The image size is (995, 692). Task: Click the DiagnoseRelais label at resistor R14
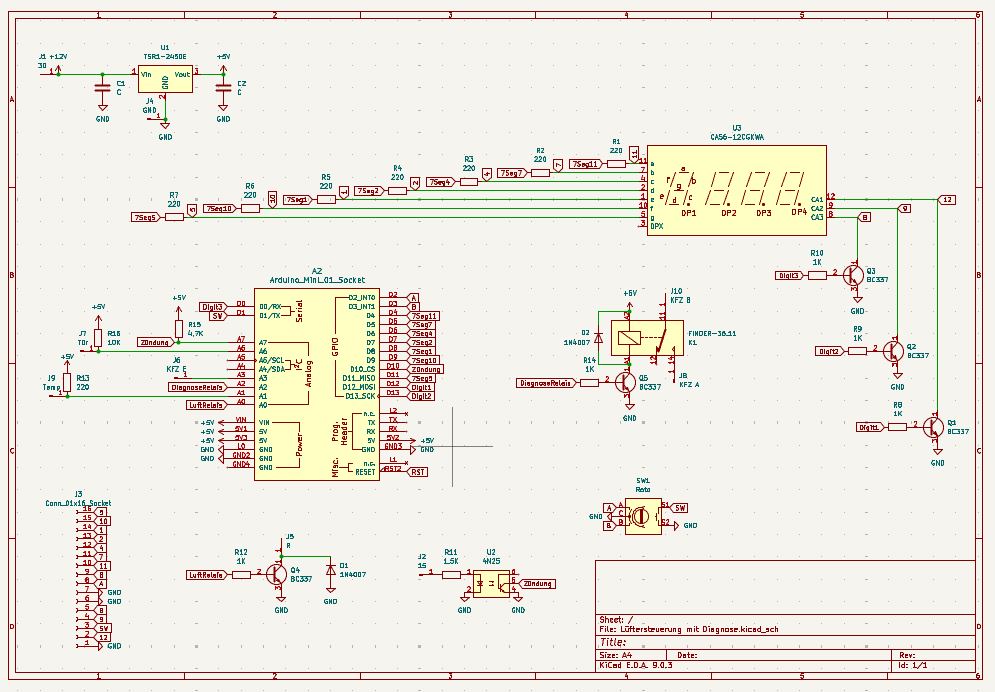(x=545, y=383)
